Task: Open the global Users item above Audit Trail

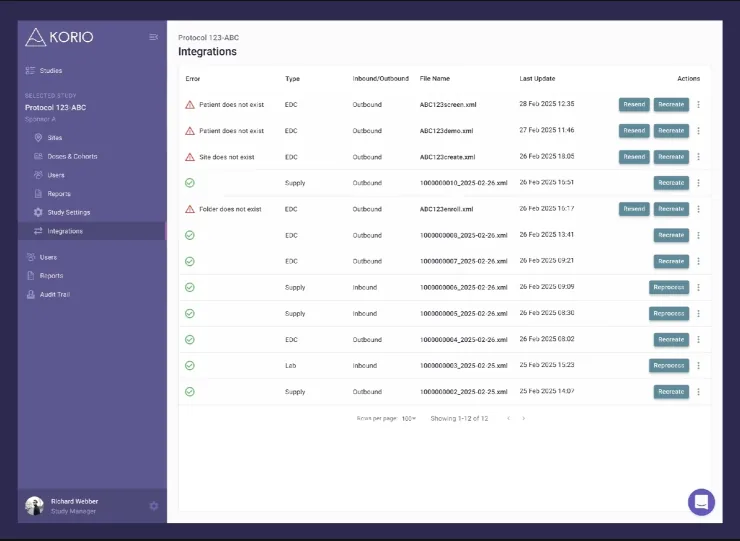Action: point(48,257)
